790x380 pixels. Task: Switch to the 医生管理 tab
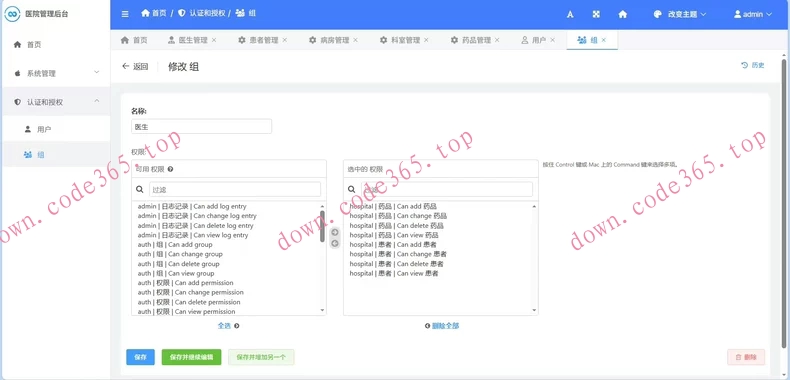[187, 40]
